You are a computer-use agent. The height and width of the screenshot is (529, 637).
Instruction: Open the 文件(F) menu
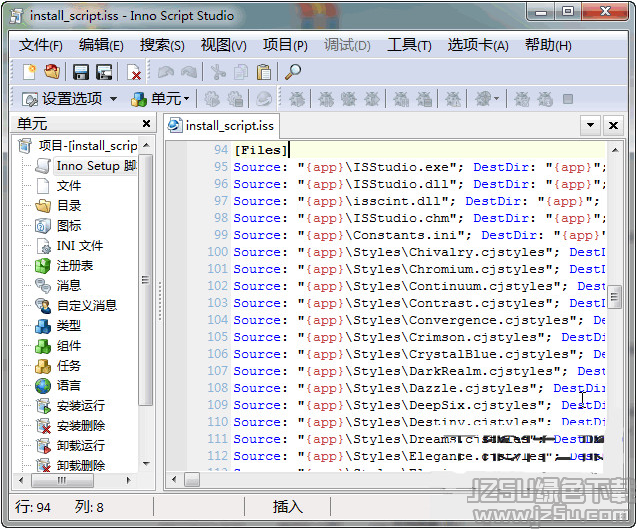(x=41, y=45)
